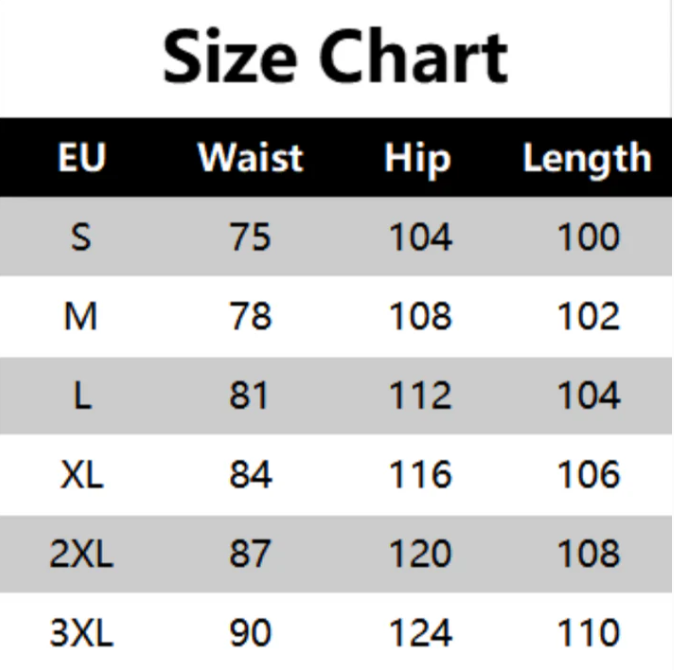Click length value 106 for size XL
674x670 pixels.
[587, 475]
